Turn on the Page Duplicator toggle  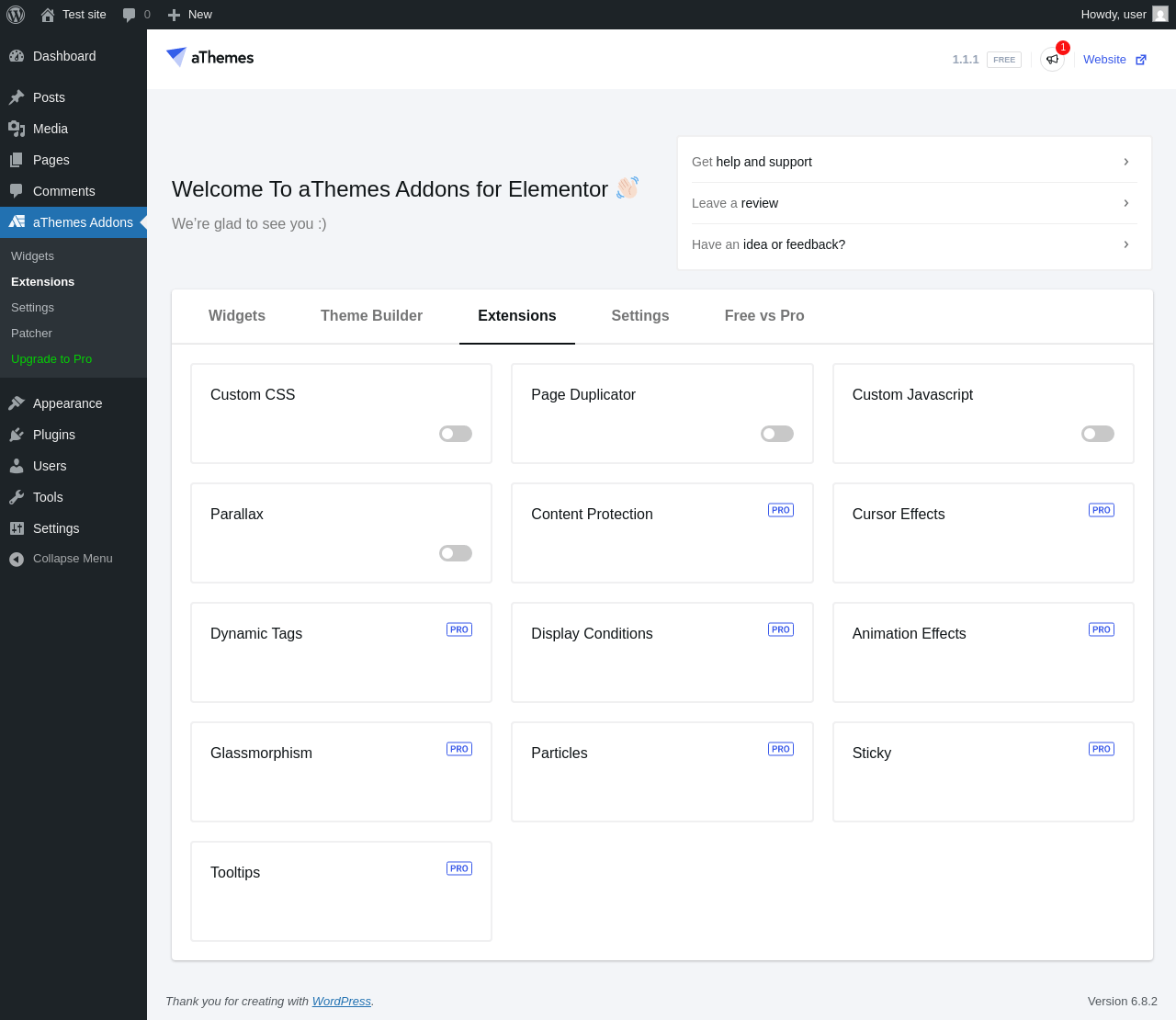point(777,434)
